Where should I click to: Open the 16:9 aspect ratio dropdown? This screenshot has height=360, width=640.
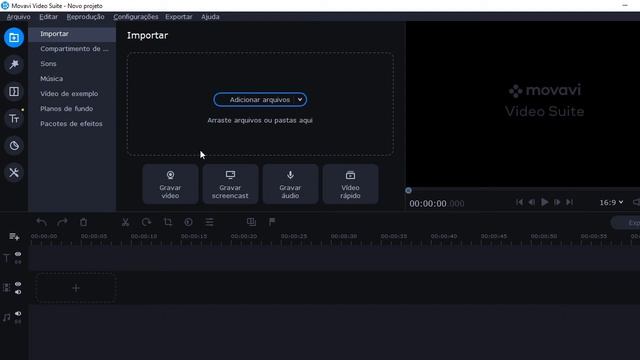[x=611, y=202]
